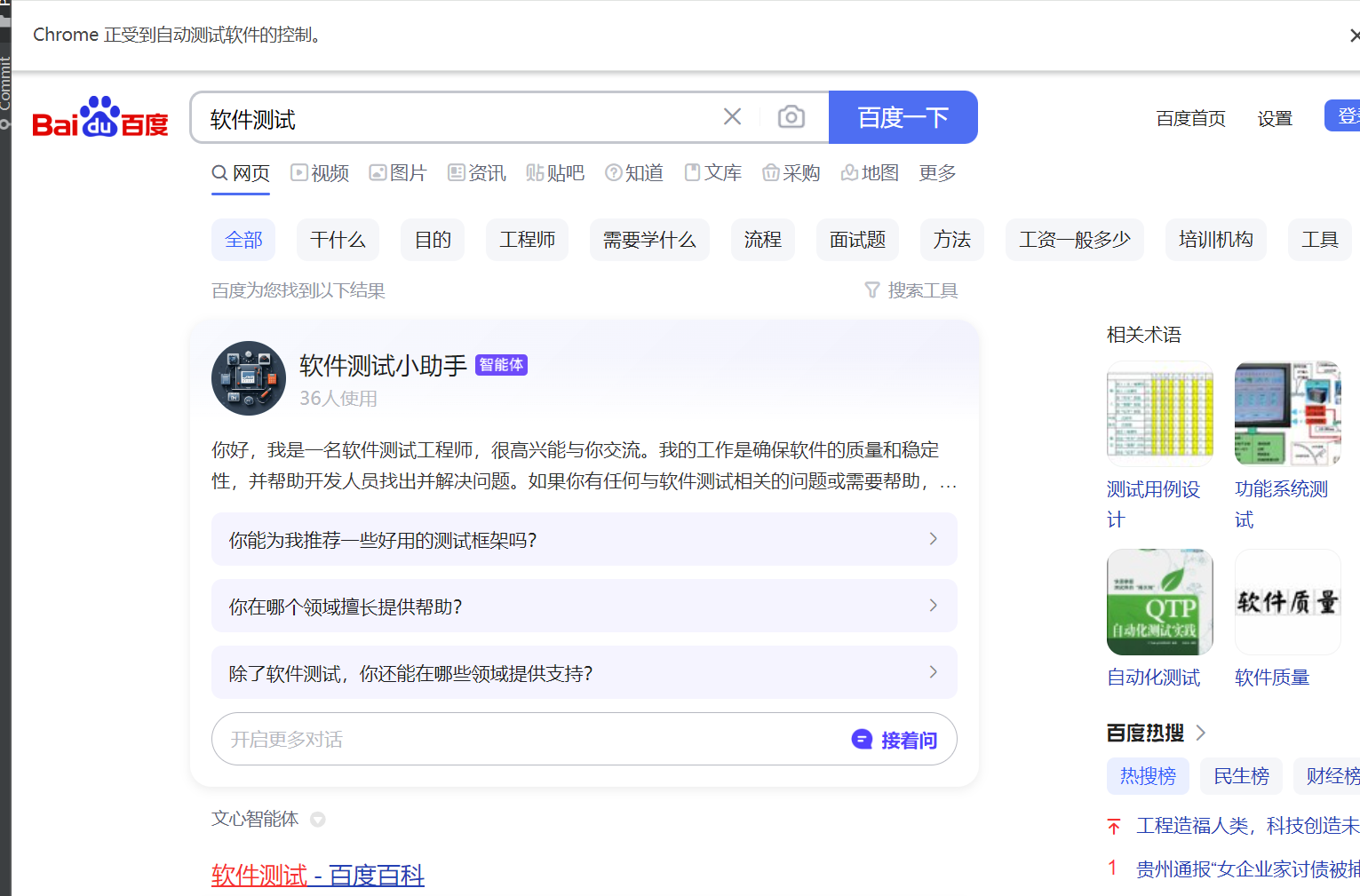Click the Baidu logo
Screen dimensions: 1360x896
click(x=99, y=118)
